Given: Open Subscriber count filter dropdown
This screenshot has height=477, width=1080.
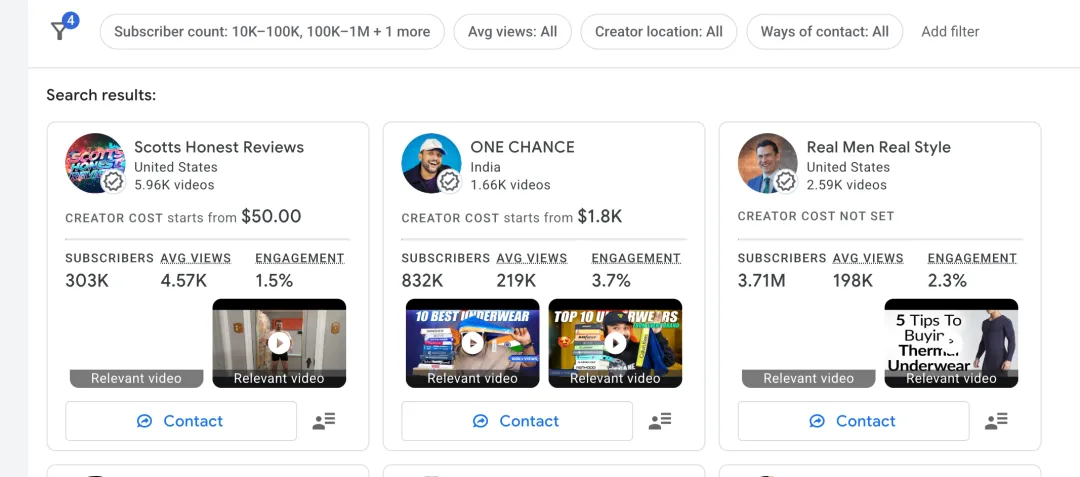Looking at the screenshot, I should click(x=272, y=31).
